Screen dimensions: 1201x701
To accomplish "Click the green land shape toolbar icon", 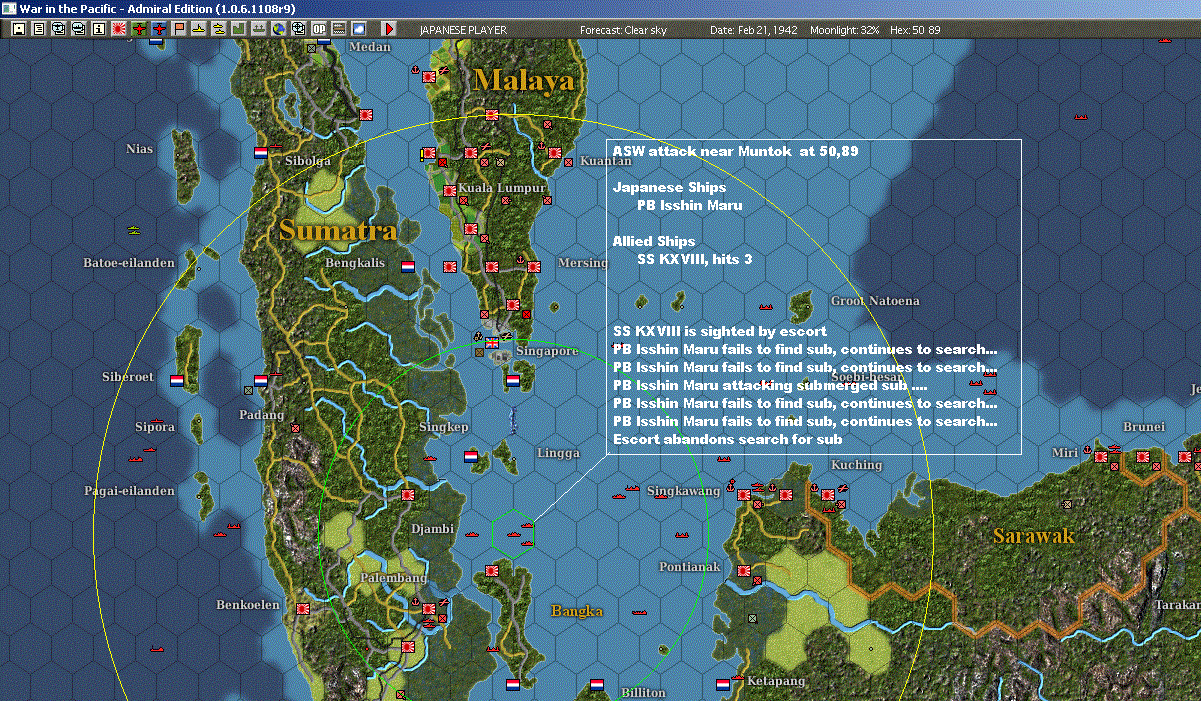I will (239, 29).
